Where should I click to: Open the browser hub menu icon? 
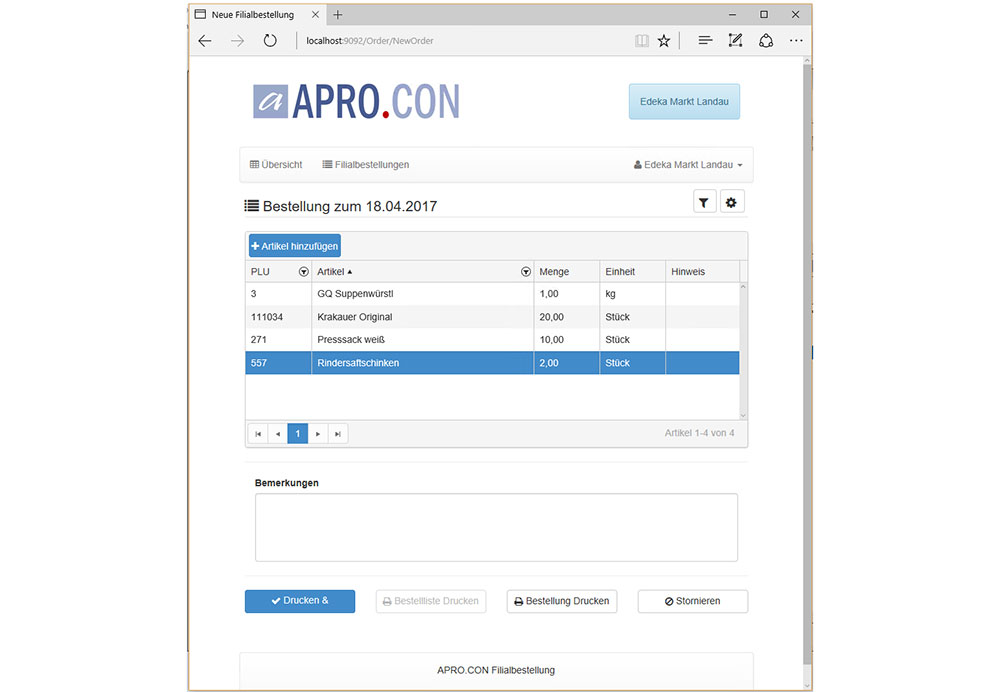point(705,41)
